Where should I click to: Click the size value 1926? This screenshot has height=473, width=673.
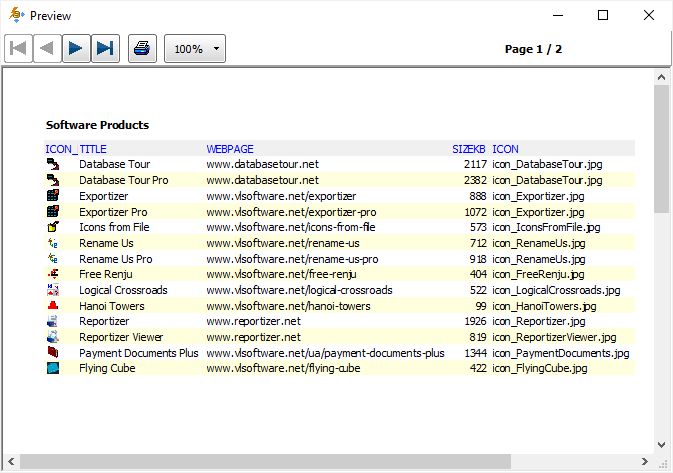pyautogui.click(x=475, y=321)
